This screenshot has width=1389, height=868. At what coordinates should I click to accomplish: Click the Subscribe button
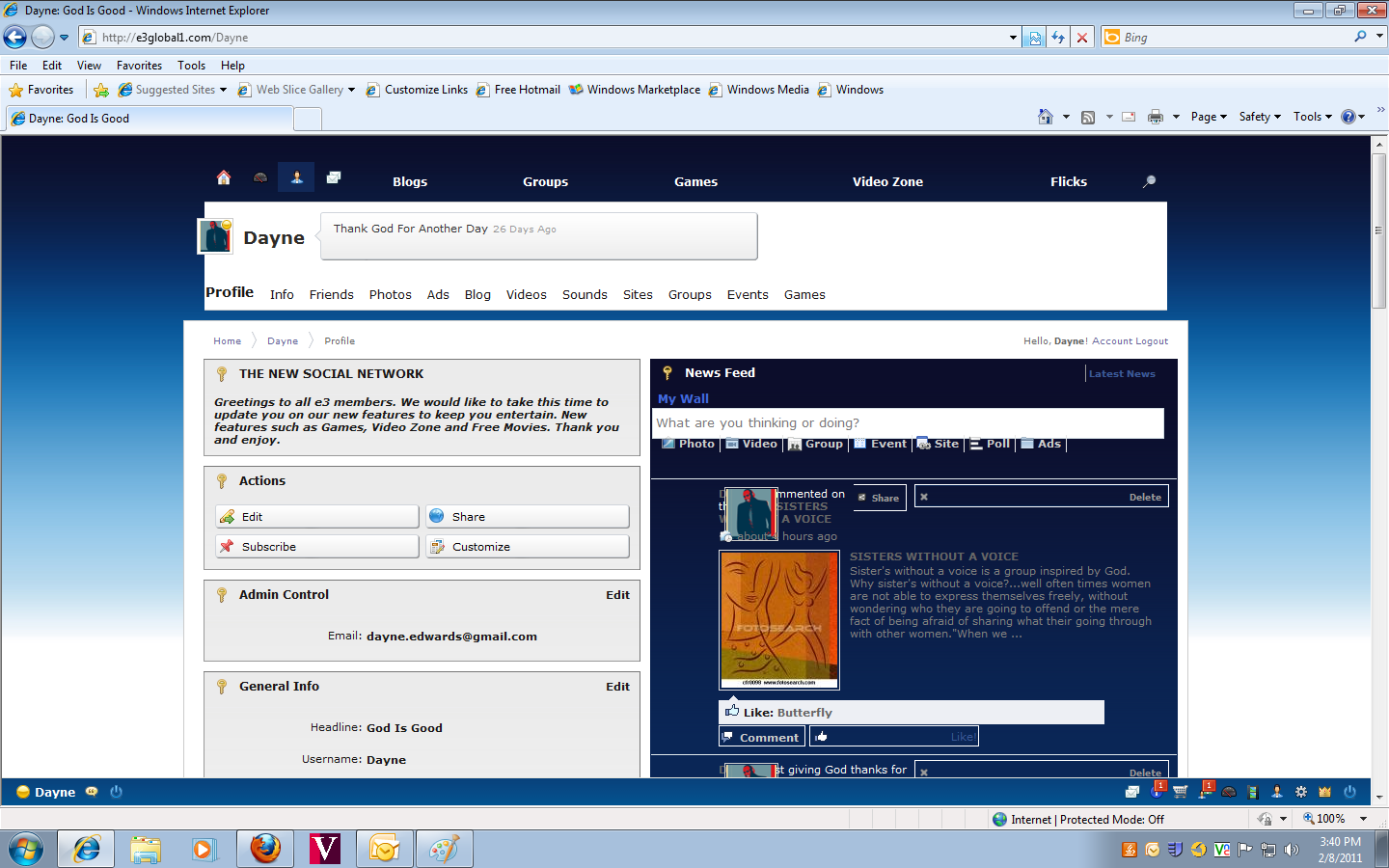click(317, 547)
